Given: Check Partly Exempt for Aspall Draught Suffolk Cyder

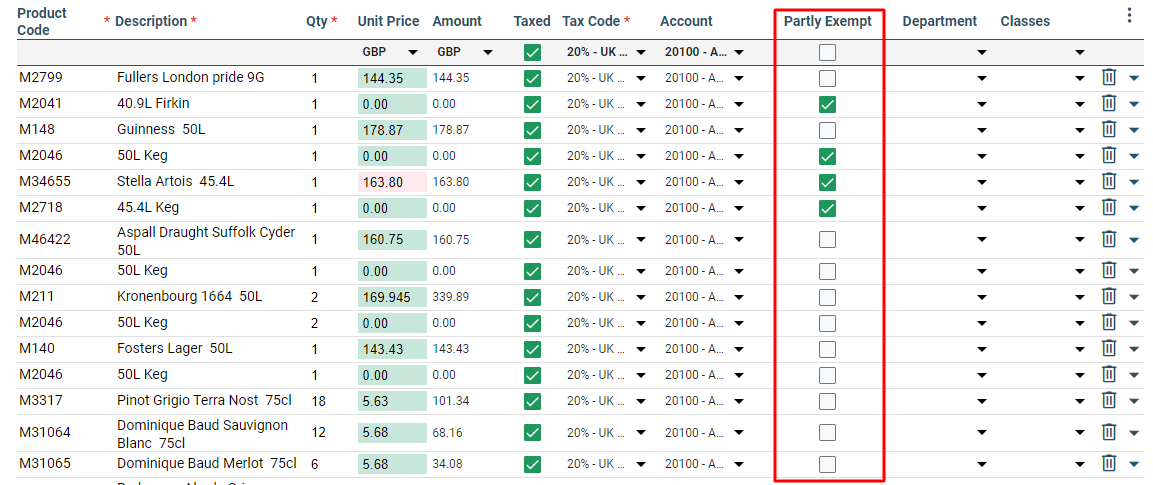Looking at the screenshot, I should coord(828,240).
